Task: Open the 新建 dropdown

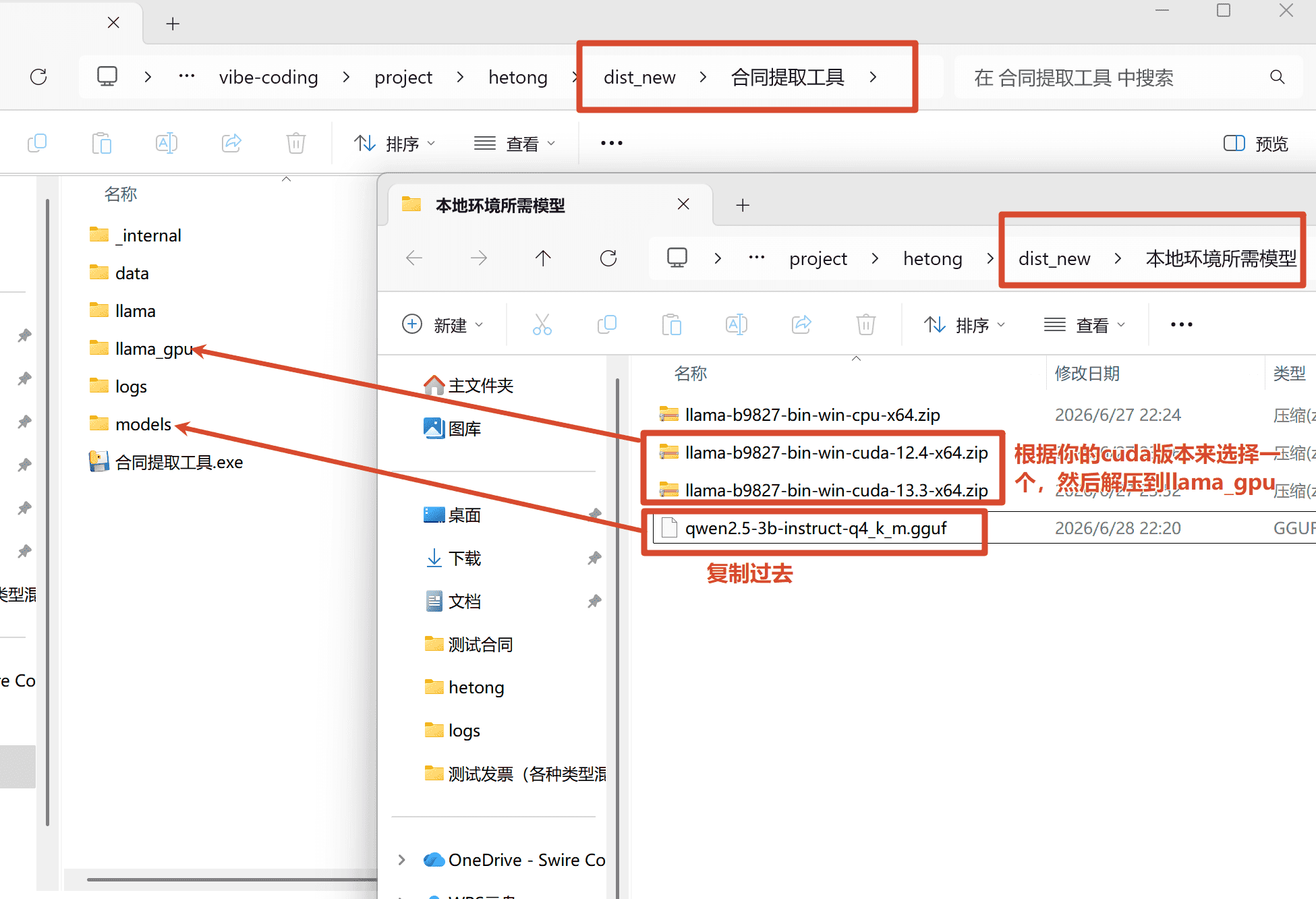Action: tap(442, 325)
